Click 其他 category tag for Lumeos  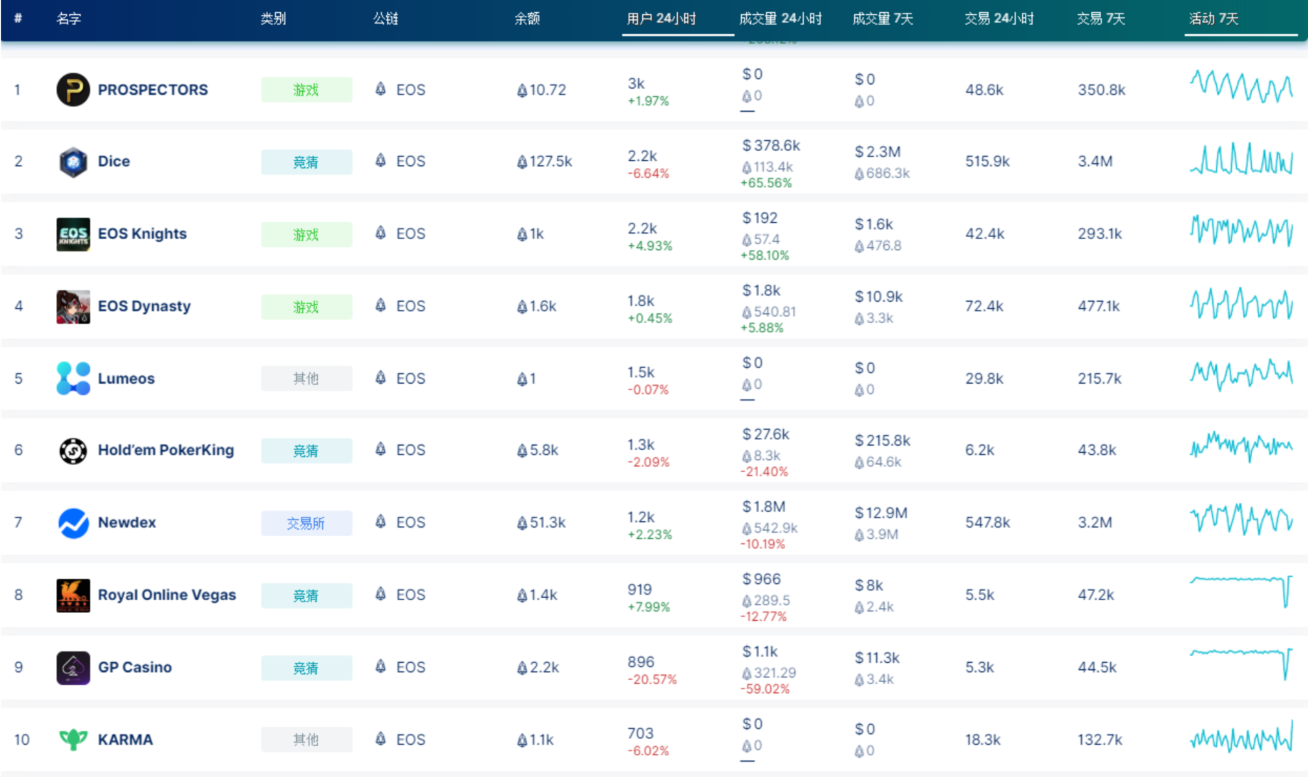[307, 379]
